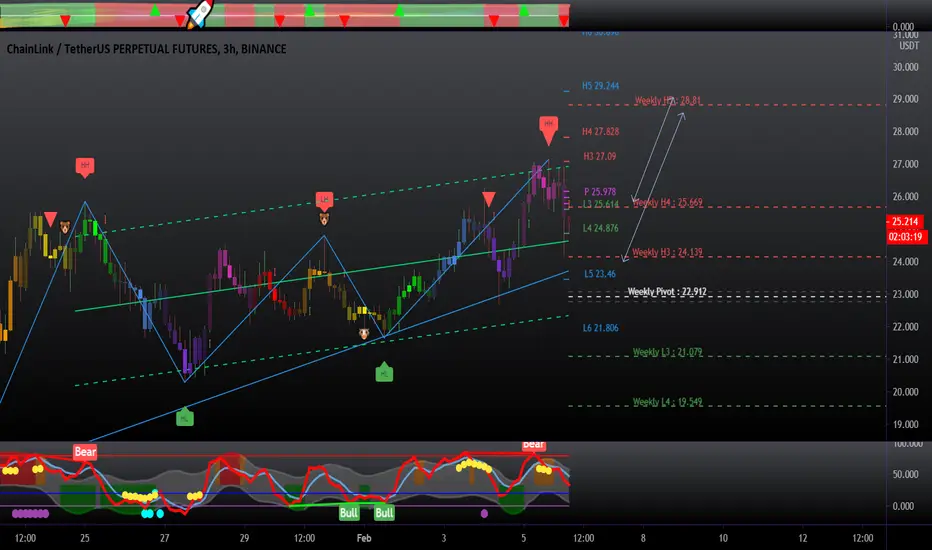Click the row of purple dots at oscillator start
The image size is (932, 550).
[x=30, y=513]
